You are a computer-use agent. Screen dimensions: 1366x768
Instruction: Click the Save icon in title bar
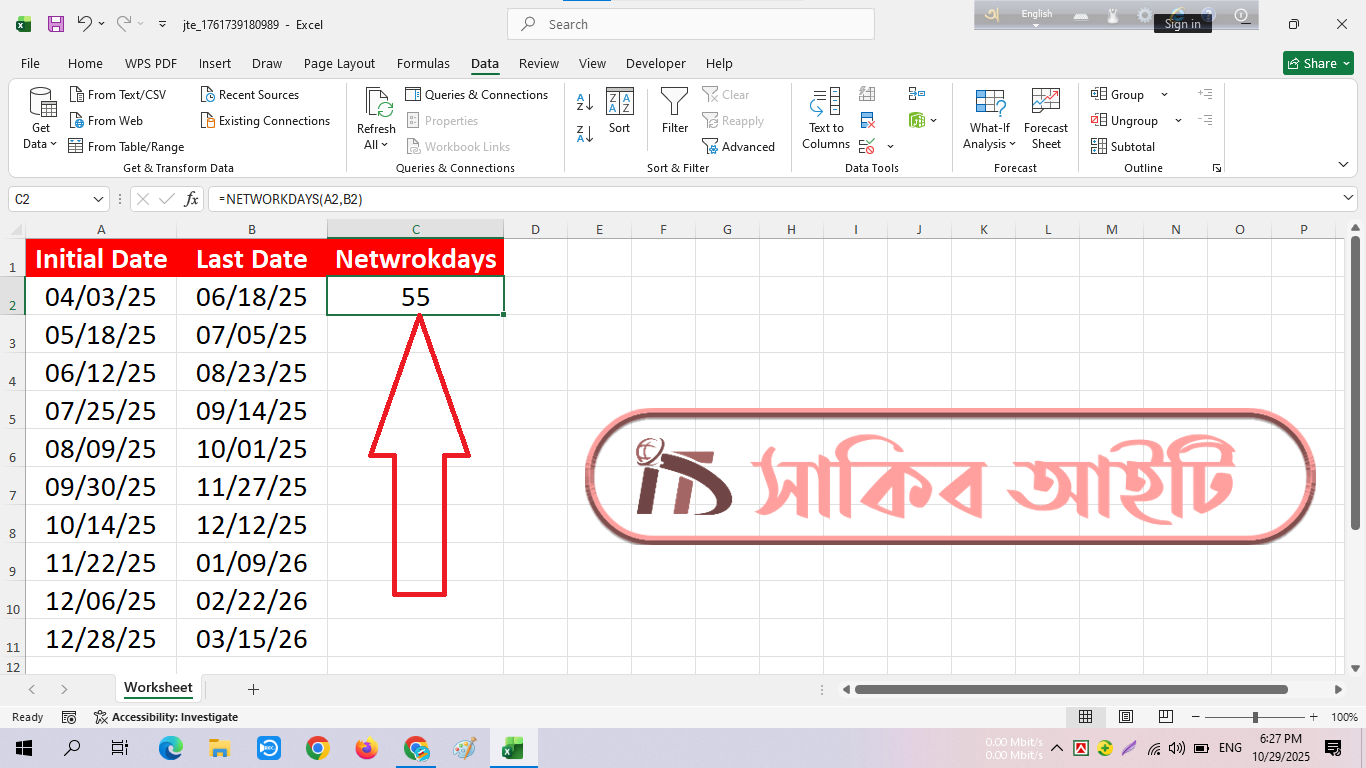pyautogui.click(x=56, y=24)
